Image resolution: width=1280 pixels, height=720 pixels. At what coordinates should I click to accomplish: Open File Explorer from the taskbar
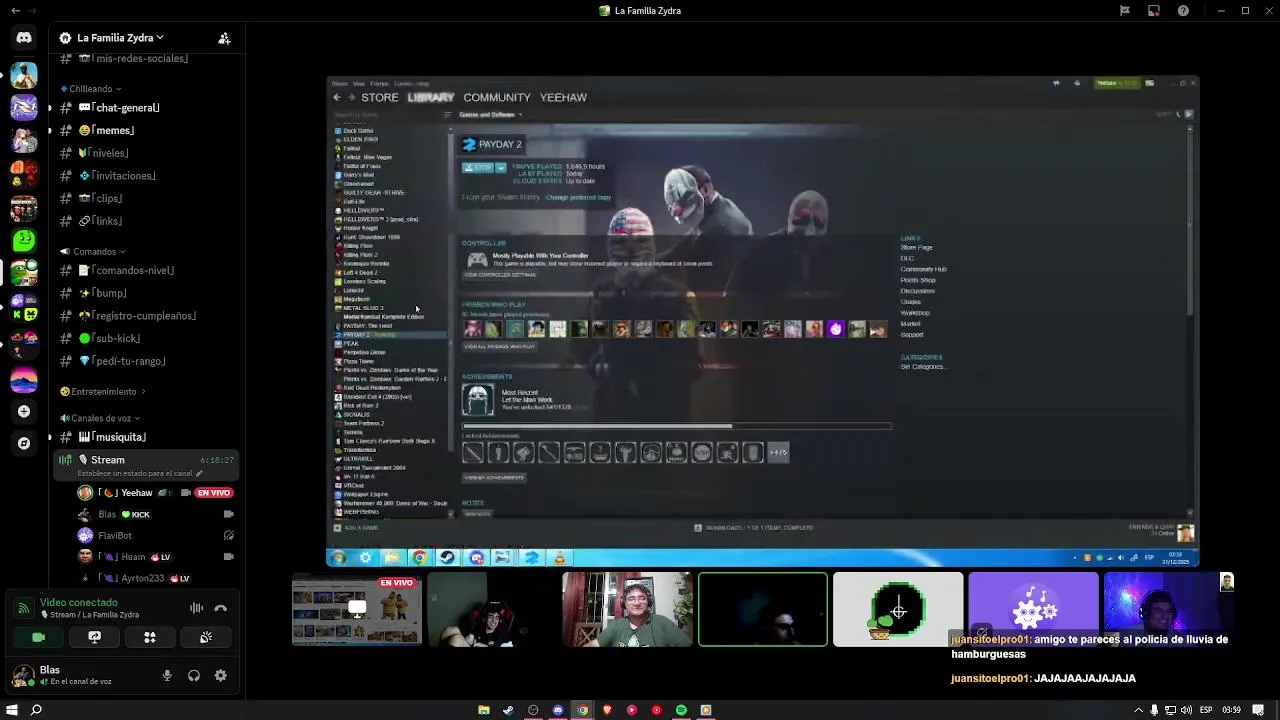coord(484,710)
